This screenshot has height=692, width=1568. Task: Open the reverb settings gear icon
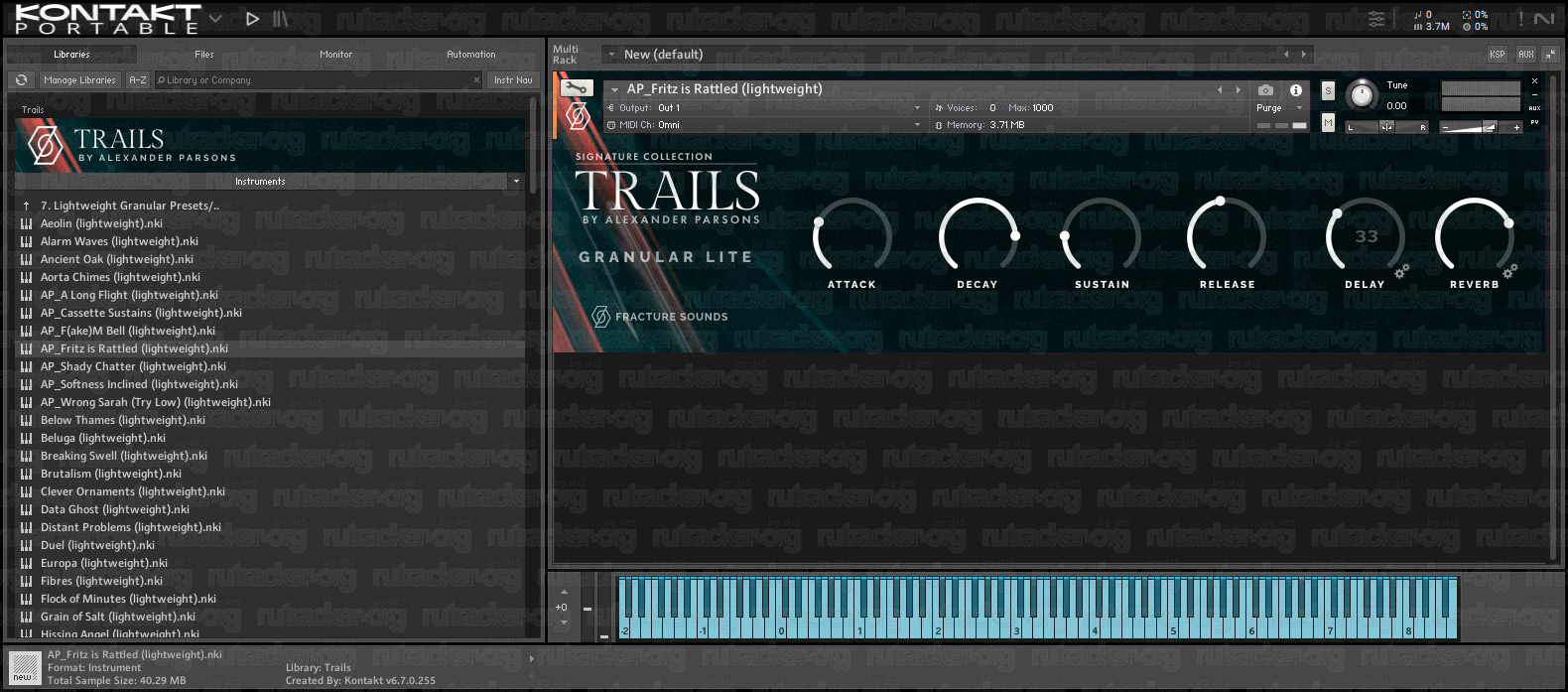1509,271
